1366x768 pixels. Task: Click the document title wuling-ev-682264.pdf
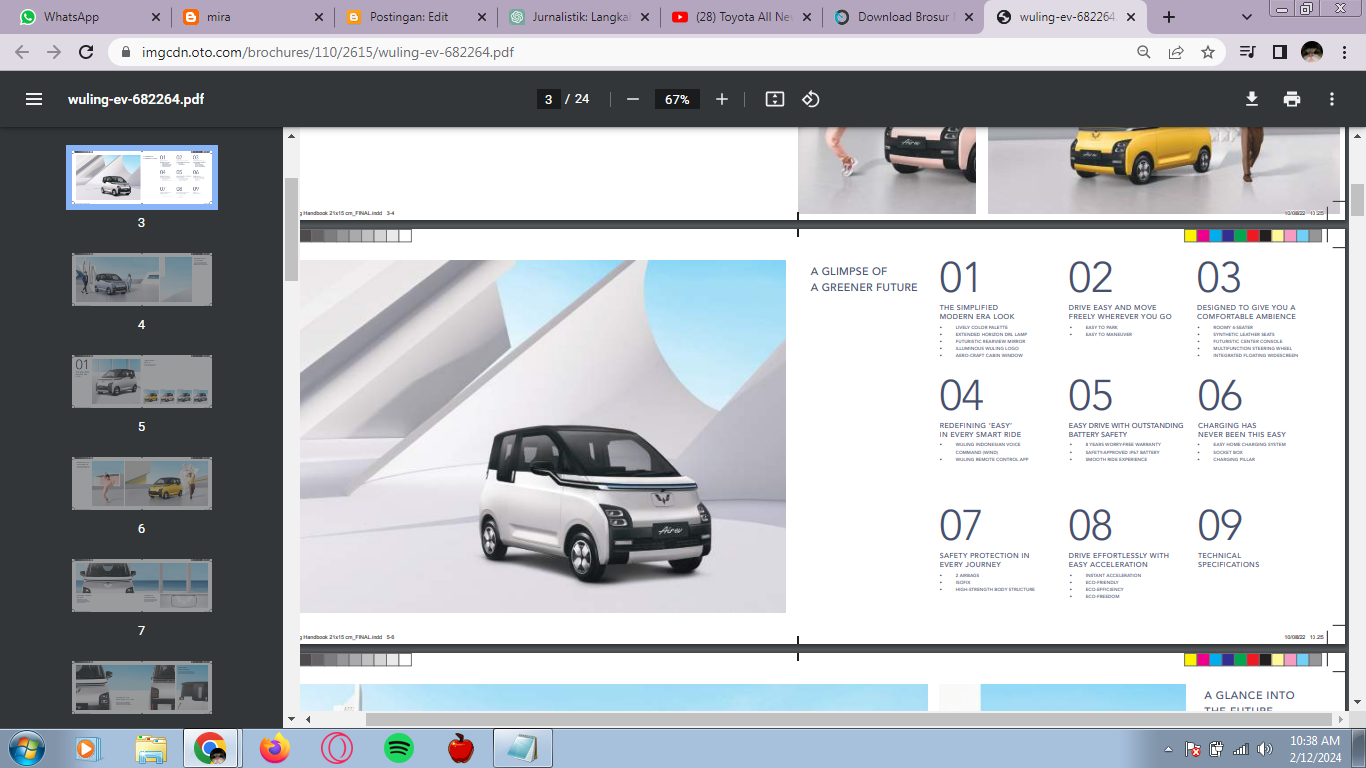pos(136,99)
